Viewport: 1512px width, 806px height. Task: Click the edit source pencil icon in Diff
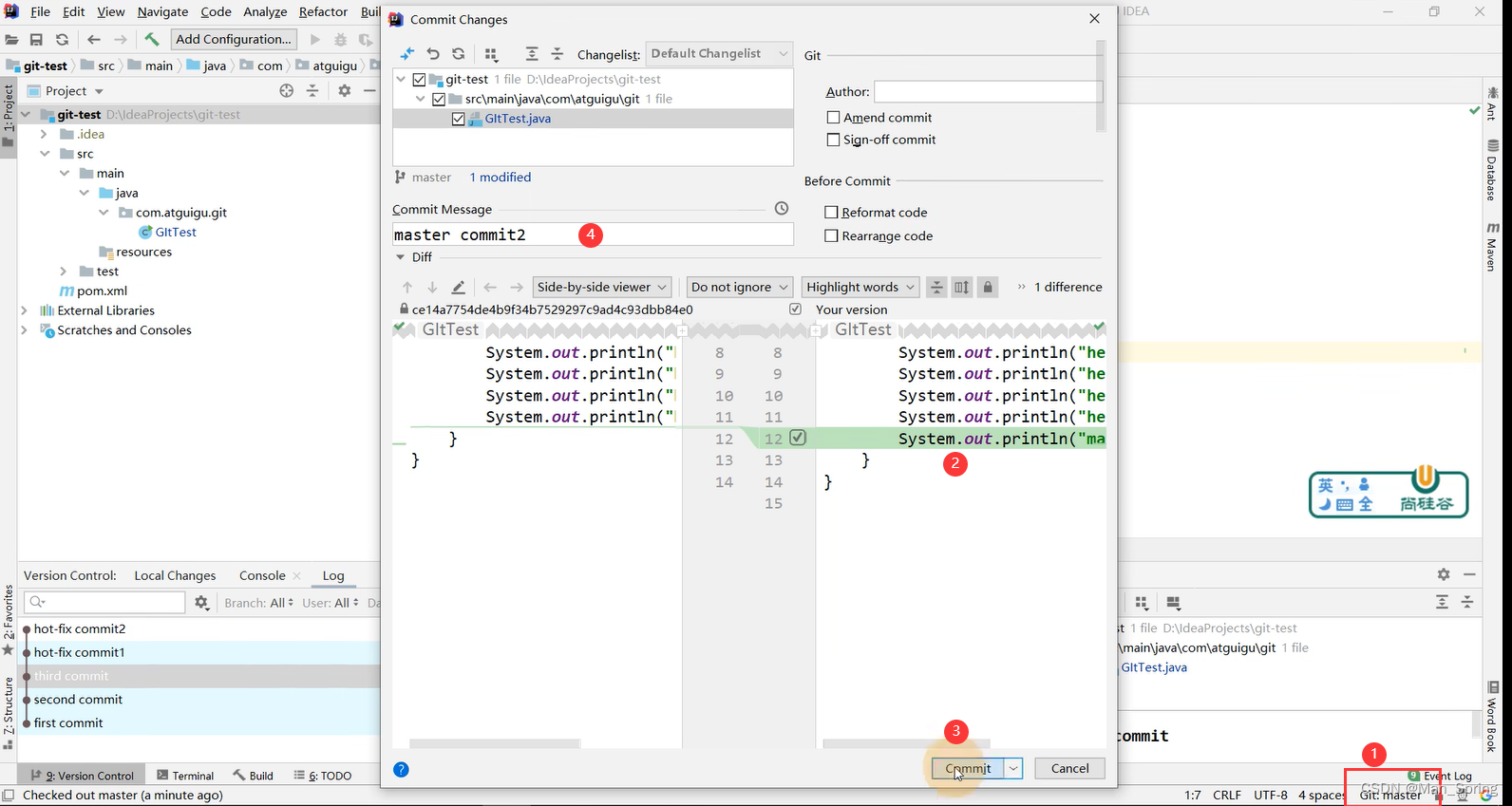click(x=458, y=287)
